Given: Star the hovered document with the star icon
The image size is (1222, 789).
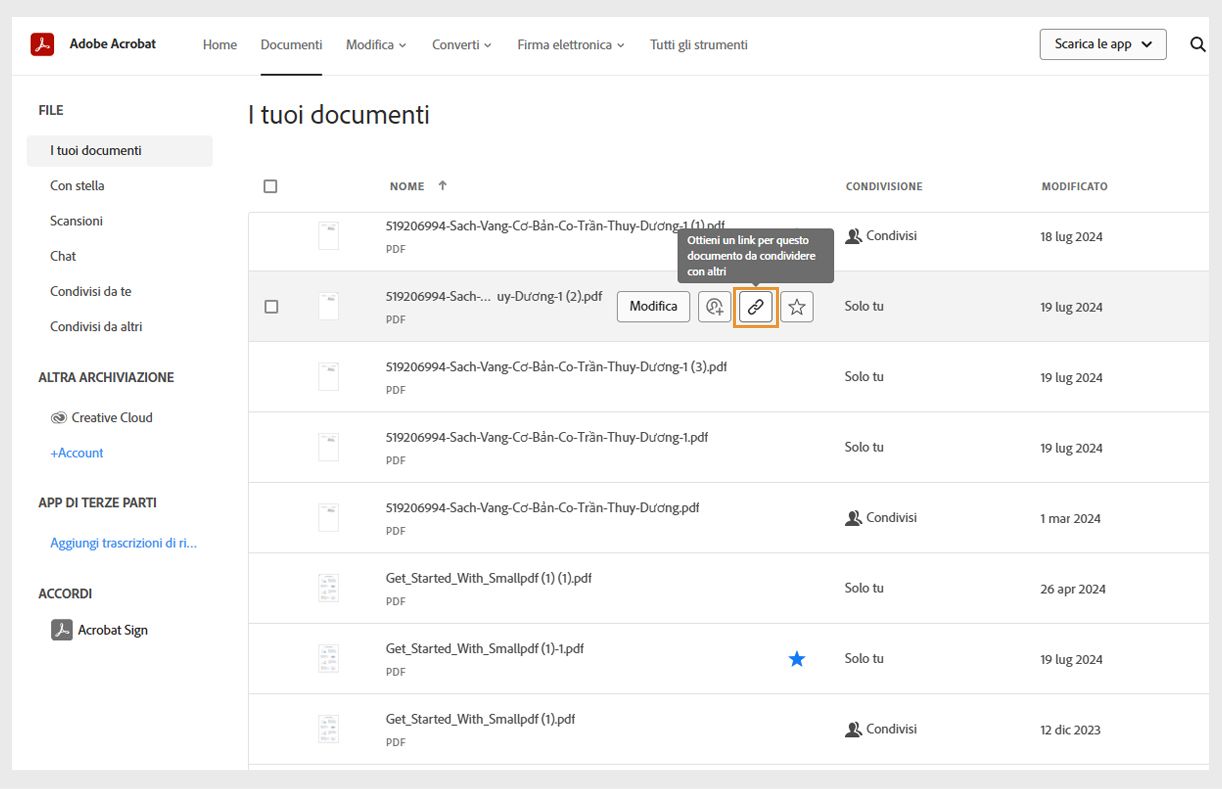Looking at the screenshot, I should (x=797, y=307).
